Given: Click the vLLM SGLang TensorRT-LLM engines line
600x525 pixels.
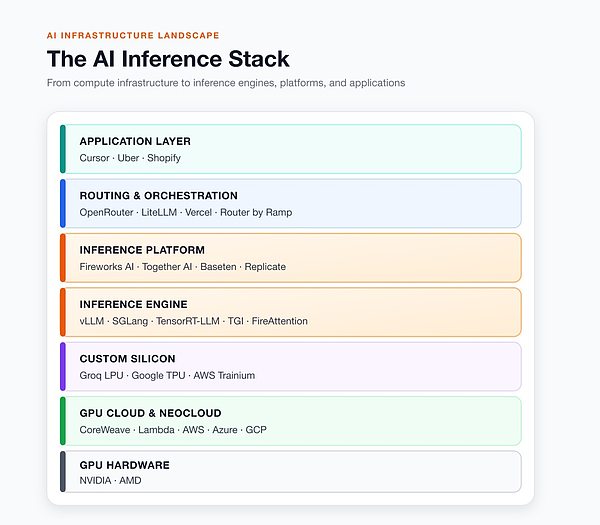Looking at the screenshot, I should point(194,321).
